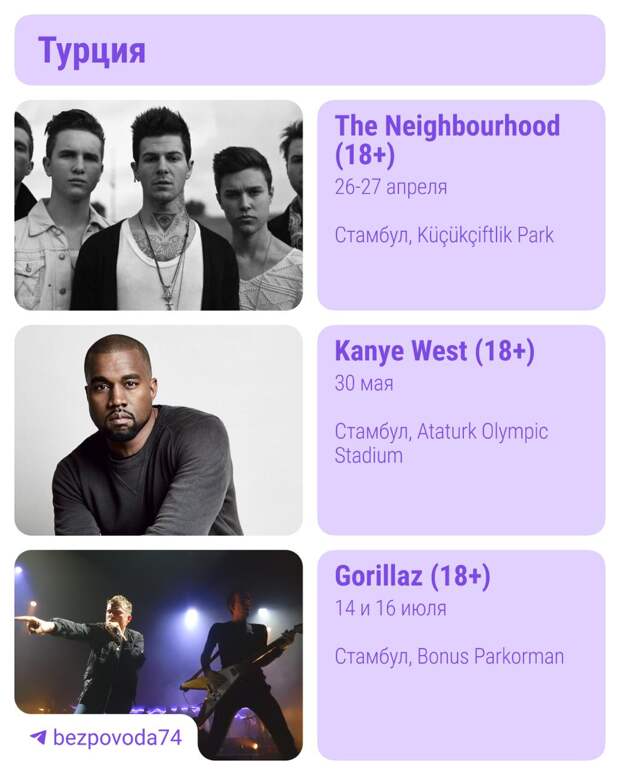The image size is (620, 775).
Task: Click the bright spotlight between Gorillaz performers
Action: click(189, 617)
